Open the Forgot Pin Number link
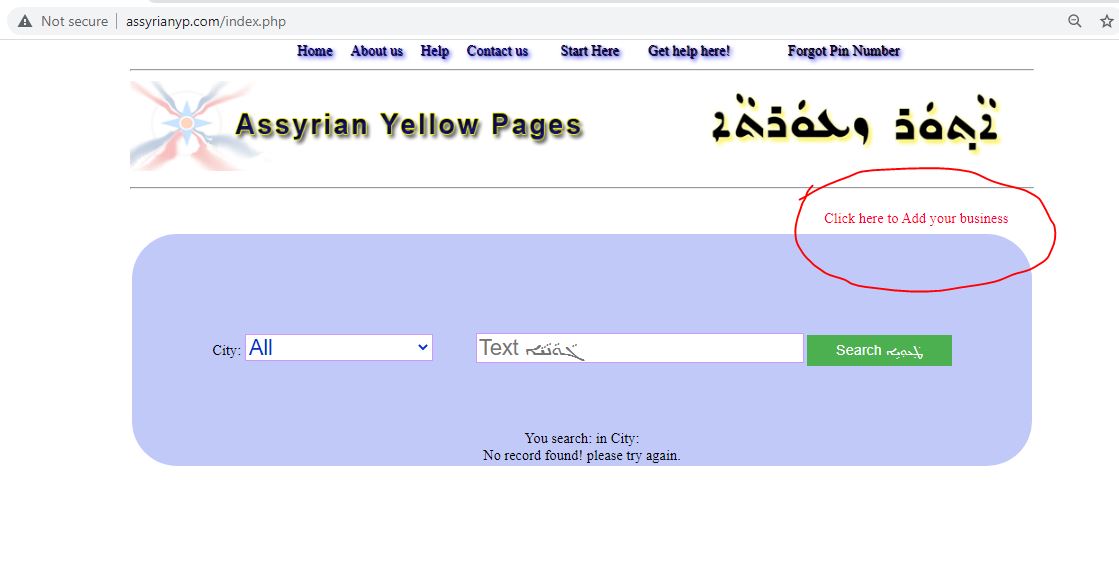This screenshot has height=585, width=1119. point(843,51)
